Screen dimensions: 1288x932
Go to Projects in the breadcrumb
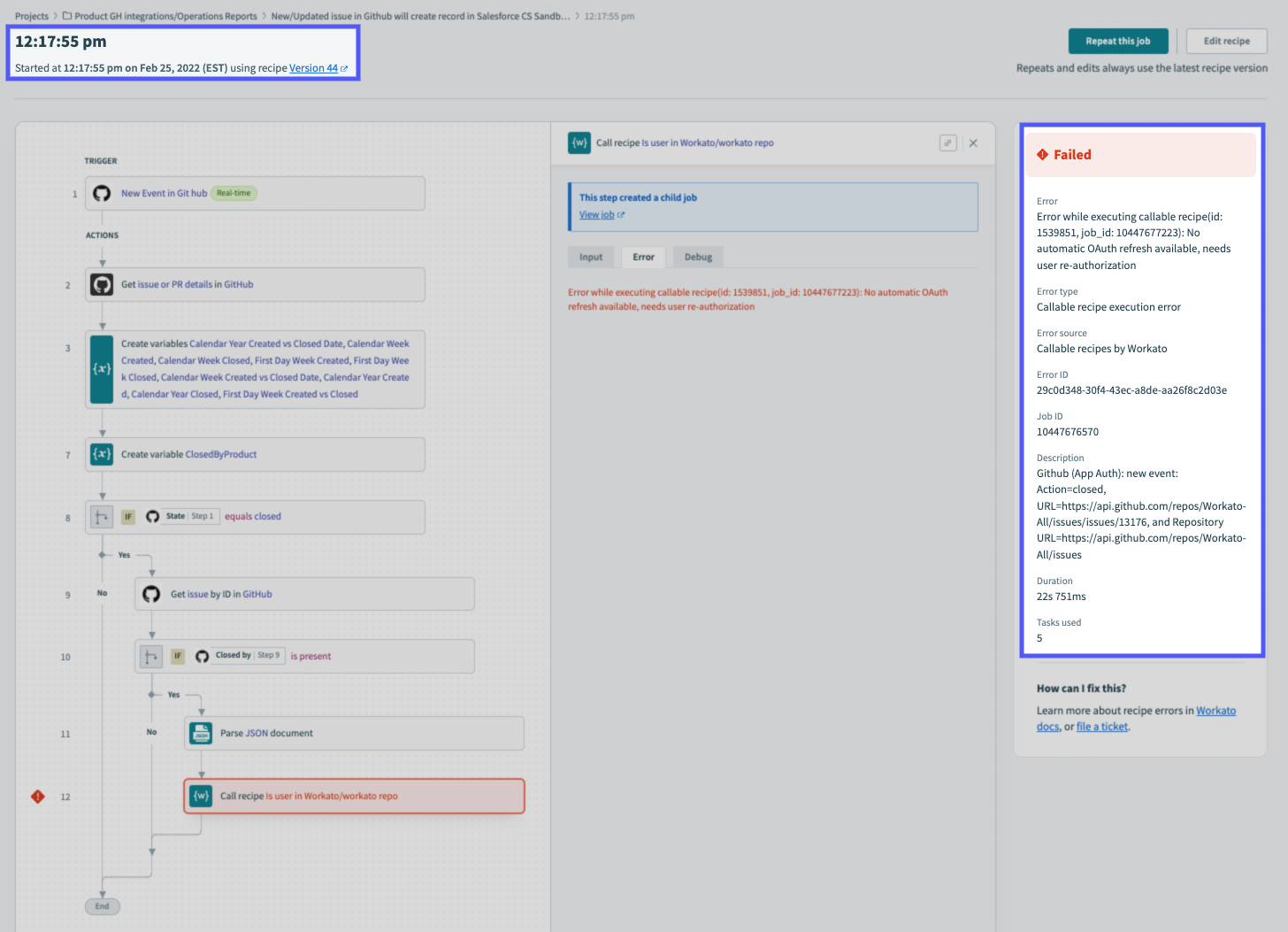[32, 16]
